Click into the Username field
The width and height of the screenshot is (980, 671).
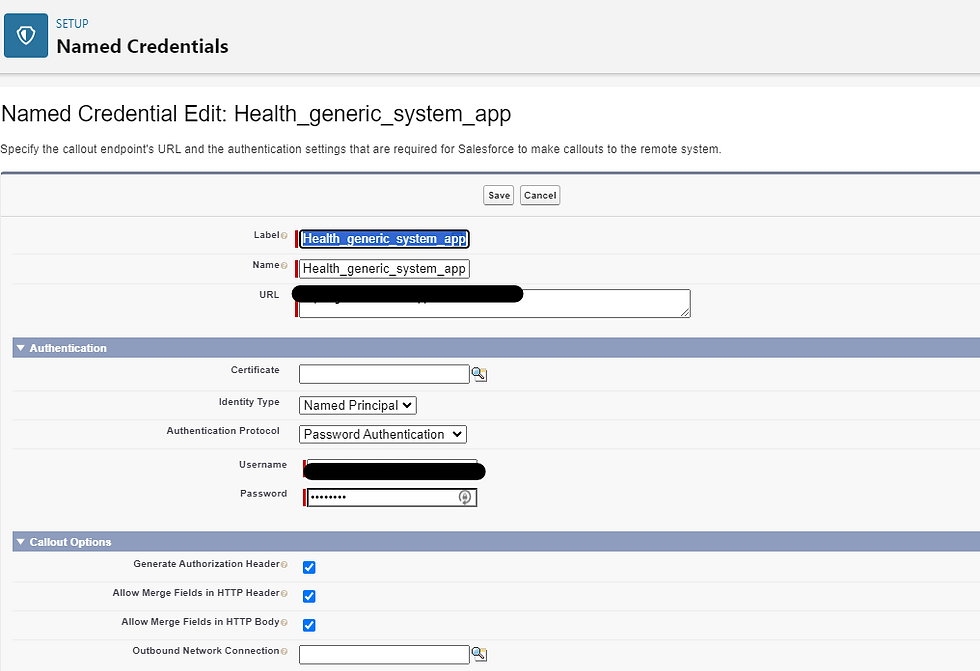392,469
